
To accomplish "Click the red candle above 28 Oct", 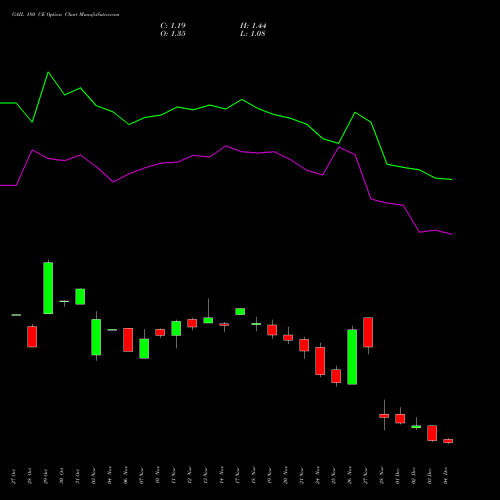I will click(32, 337).
